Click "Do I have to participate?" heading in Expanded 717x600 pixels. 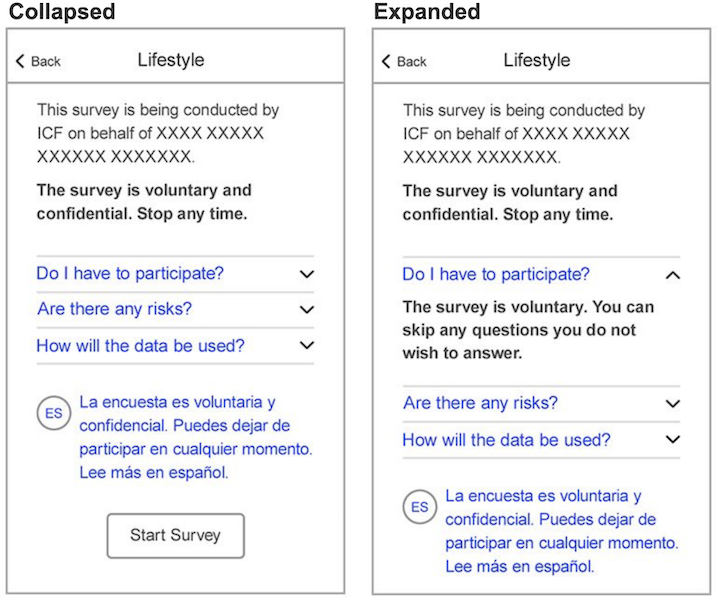[496, 274]
